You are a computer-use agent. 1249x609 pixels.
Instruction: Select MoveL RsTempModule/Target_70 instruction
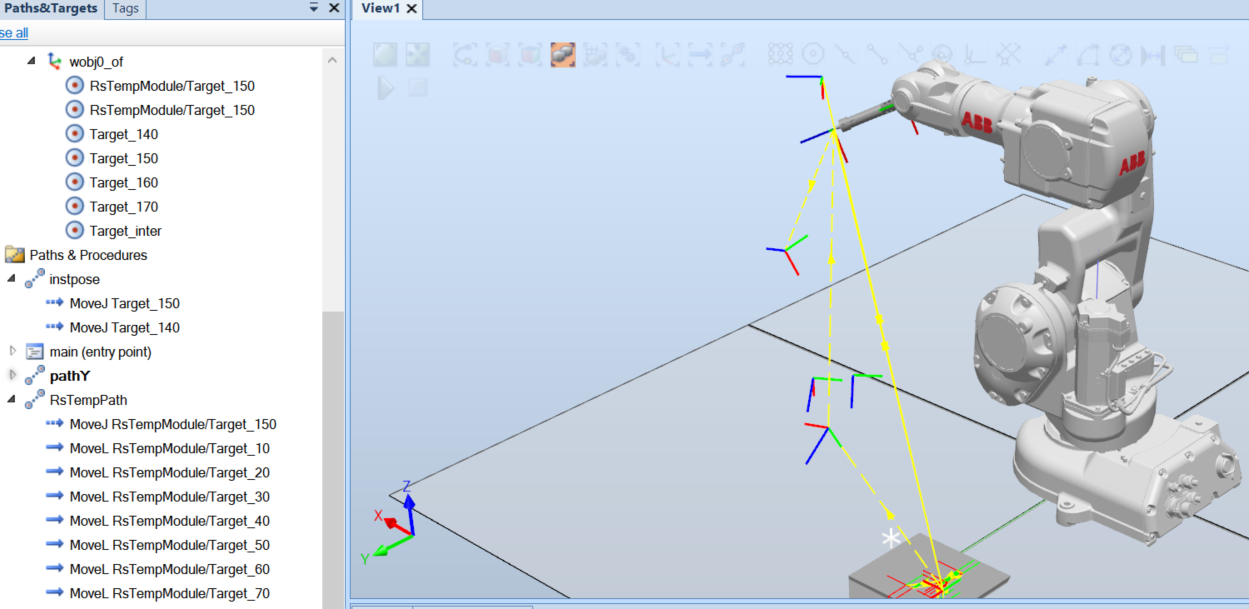pyautogui.click(x=169, y=593)
